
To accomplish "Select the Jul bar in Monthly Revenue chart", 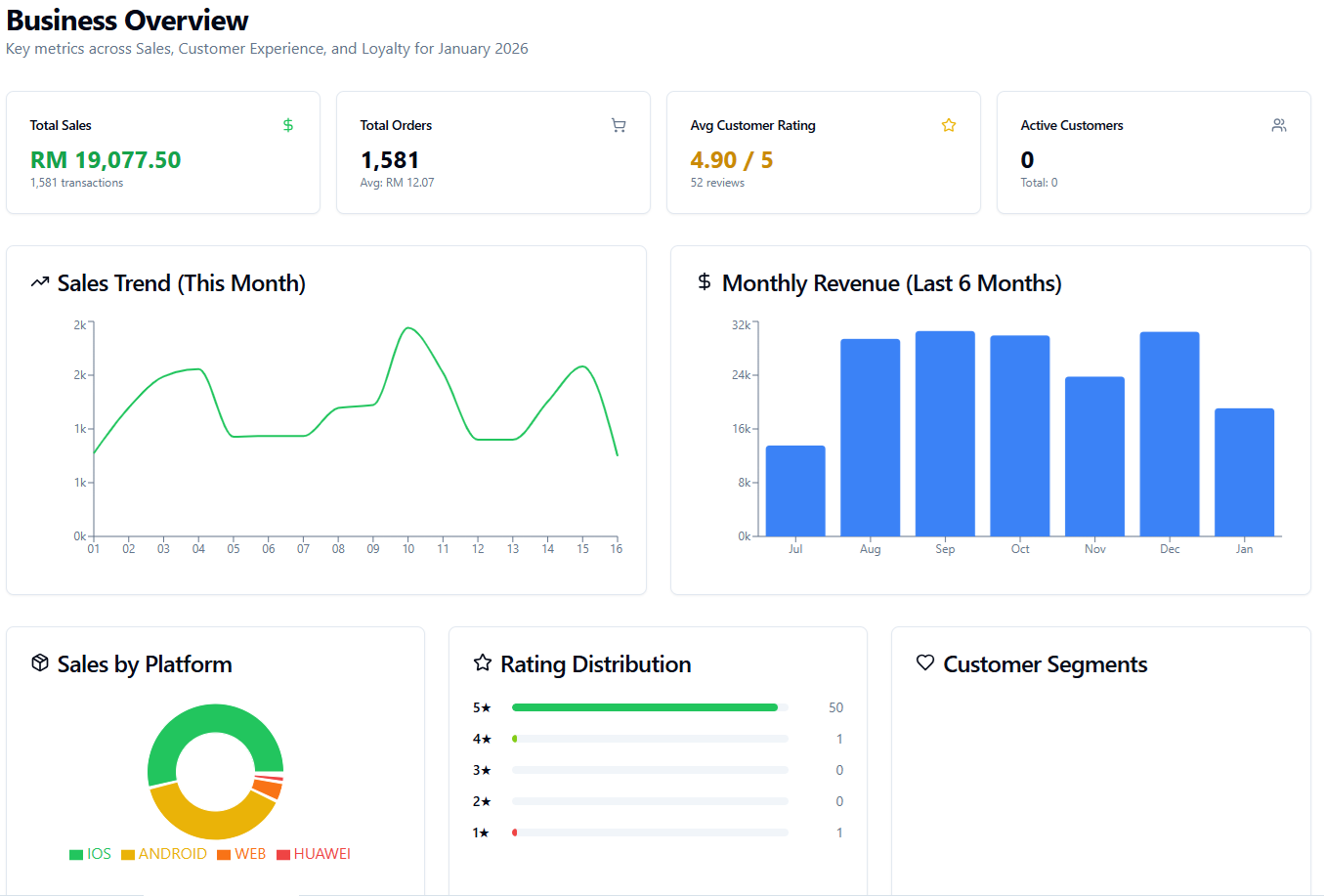I will (x=795, y=491).
